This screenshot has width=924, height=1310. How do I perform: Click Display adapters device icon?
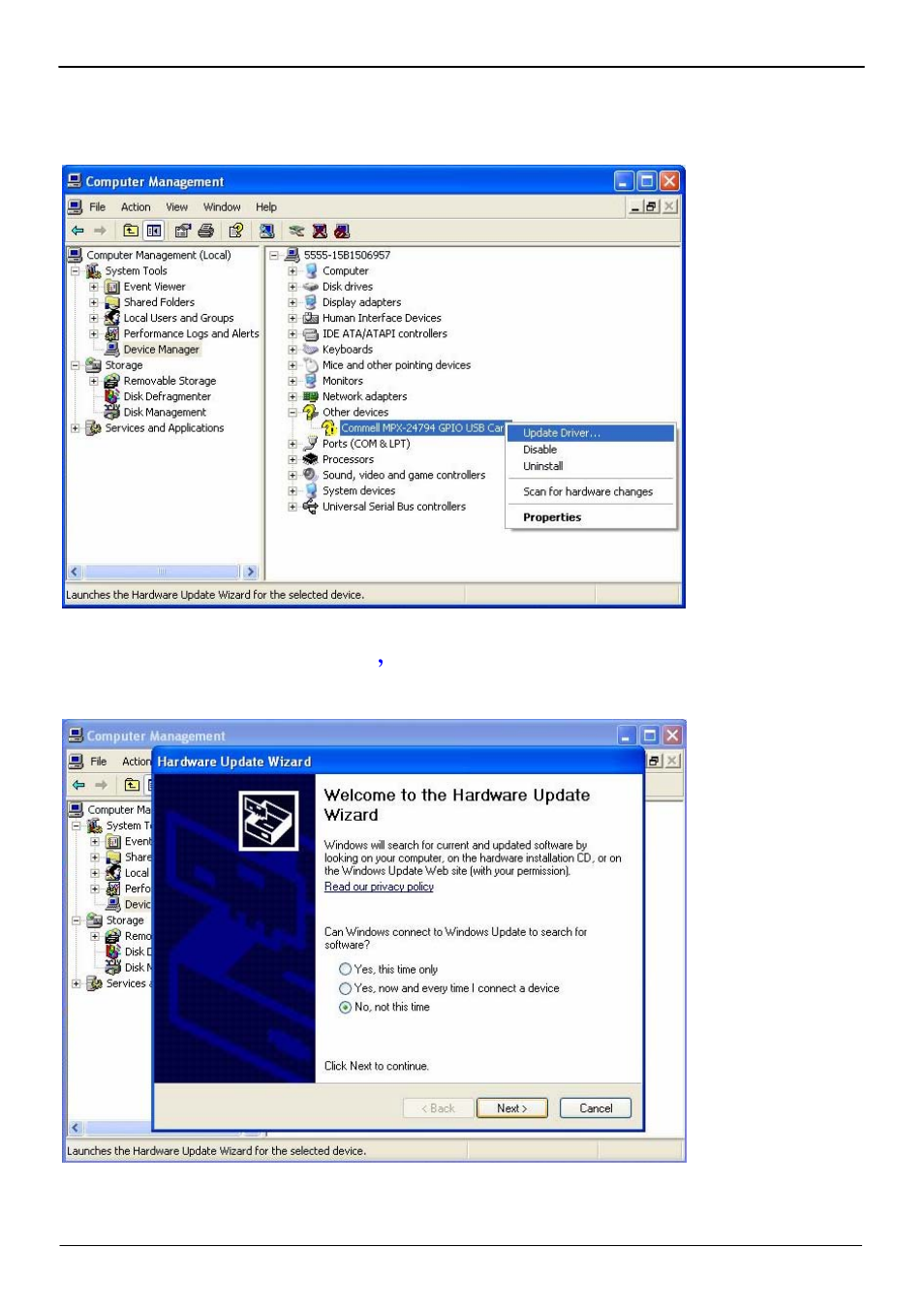pyautogui.click(x=311, y=302)
